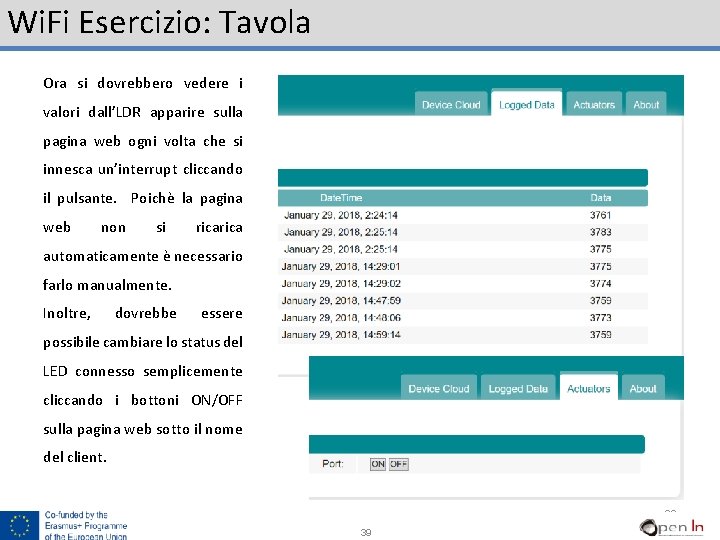Click the Open In logo
The height and width of the screenshot is (540, 720).
tap(672, 526)
